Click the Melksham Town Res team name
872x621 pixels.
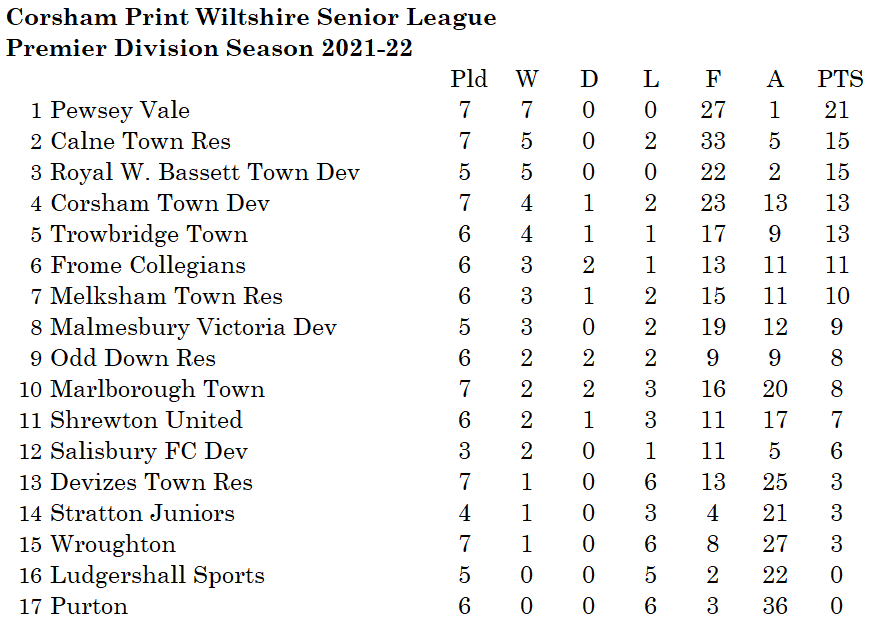click(166, 297)
